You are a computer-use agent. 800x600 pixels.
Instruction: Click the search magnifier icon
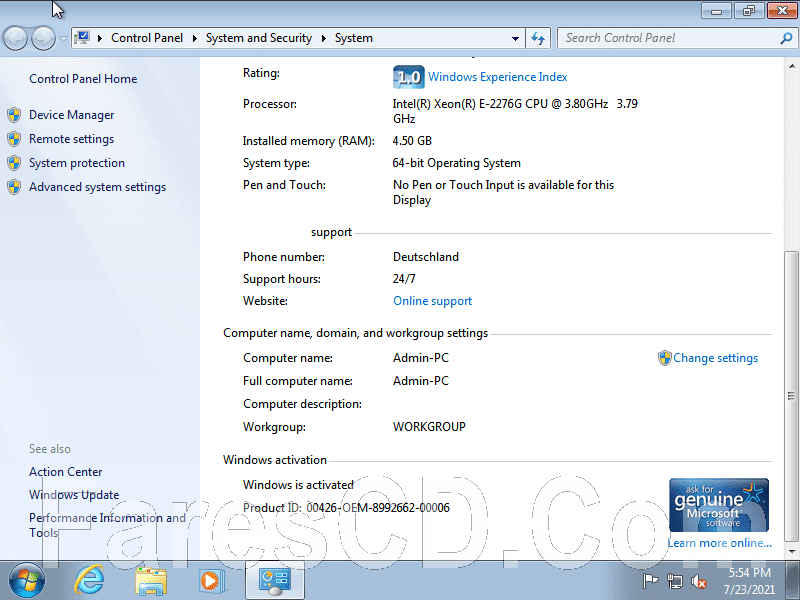(x=786, y=38)
